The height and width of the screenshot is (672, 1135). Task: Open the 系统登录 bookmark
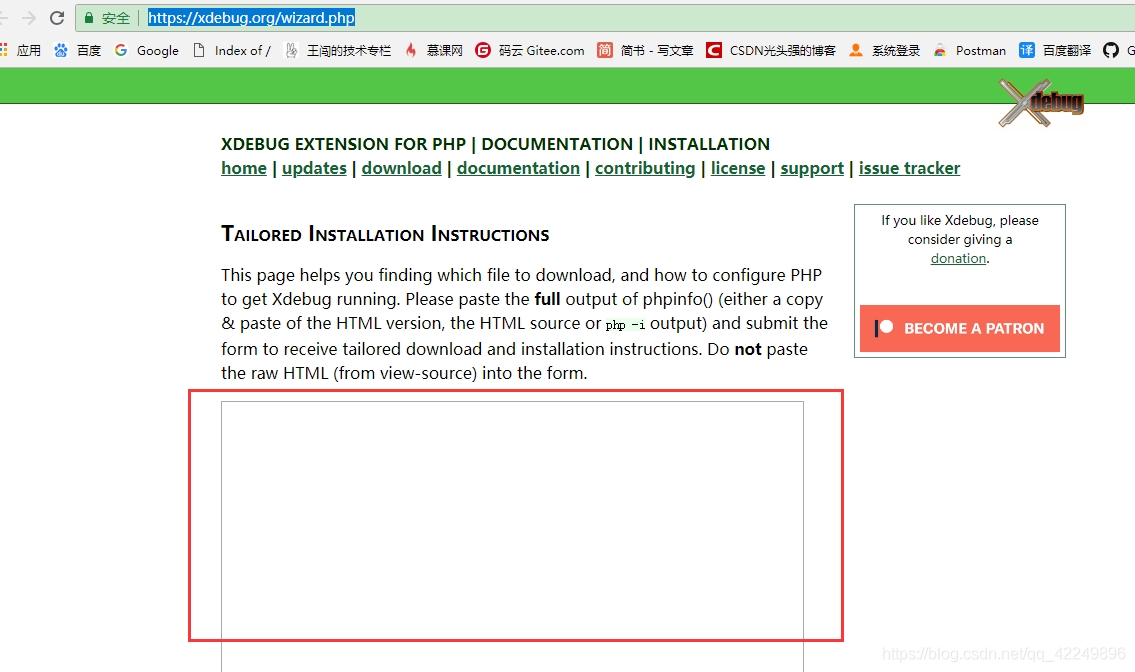(x=885, y=50)
